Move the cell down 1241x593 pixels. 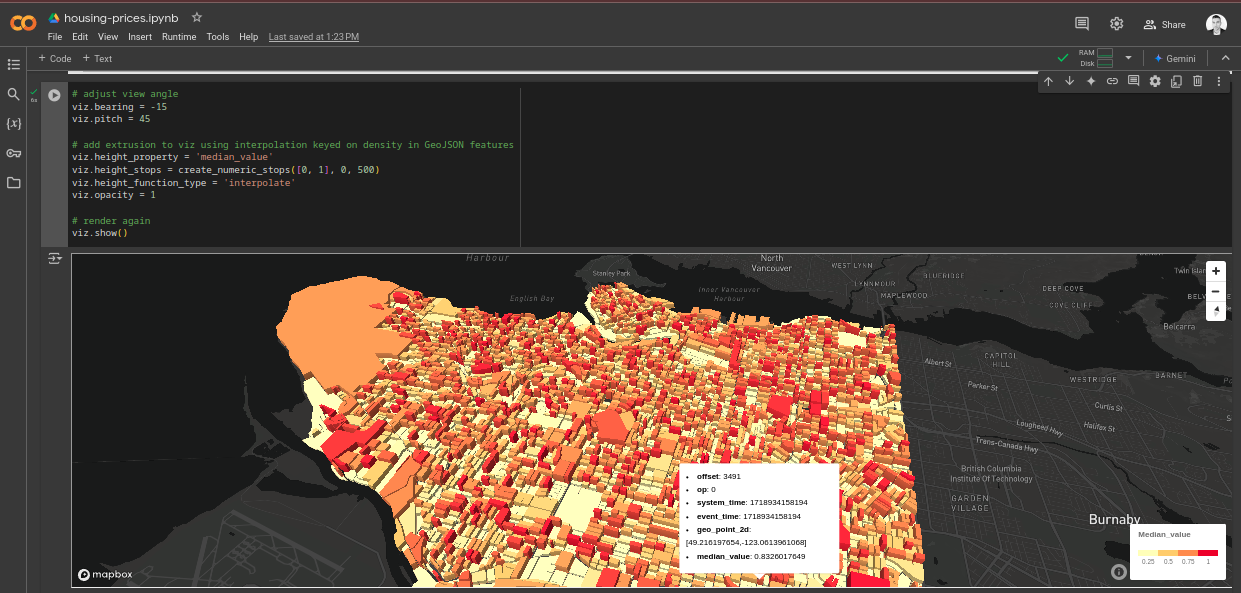(1069, 81)
